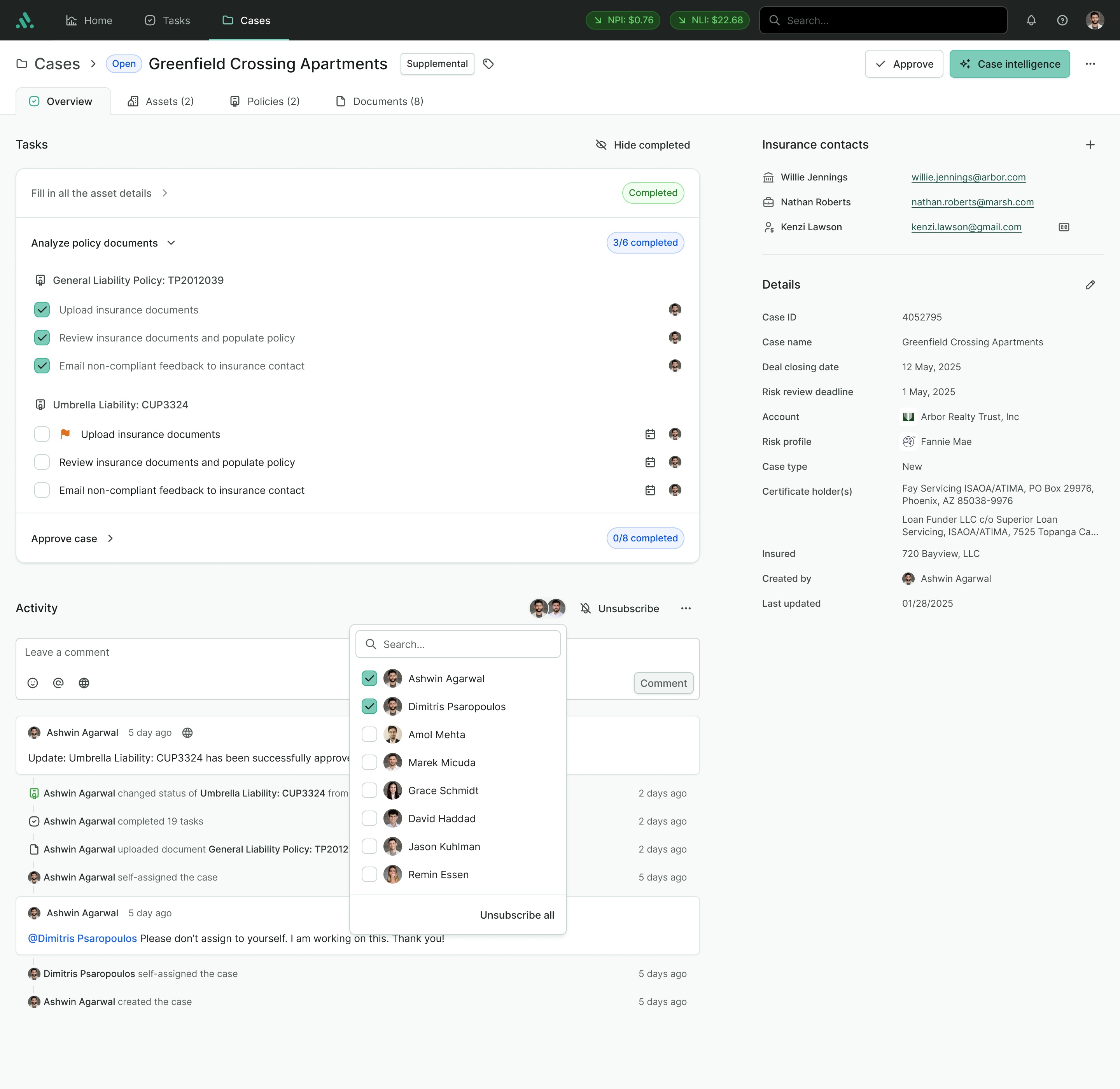Viewport: 1120px width, 1089px height.
Task: Go to Tasks in top navigation
Action: click(x=167, y=21)
